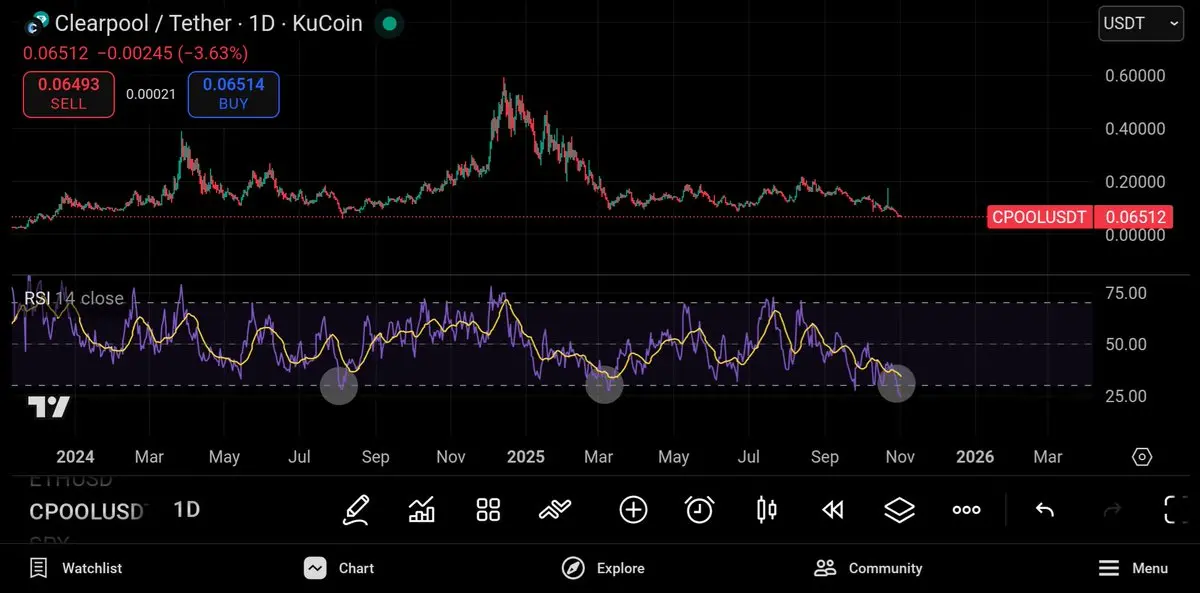The width and height of the screenshot is (1200, 593).
Task: Click the Nov label next to 2026
Action: (900, 457)
